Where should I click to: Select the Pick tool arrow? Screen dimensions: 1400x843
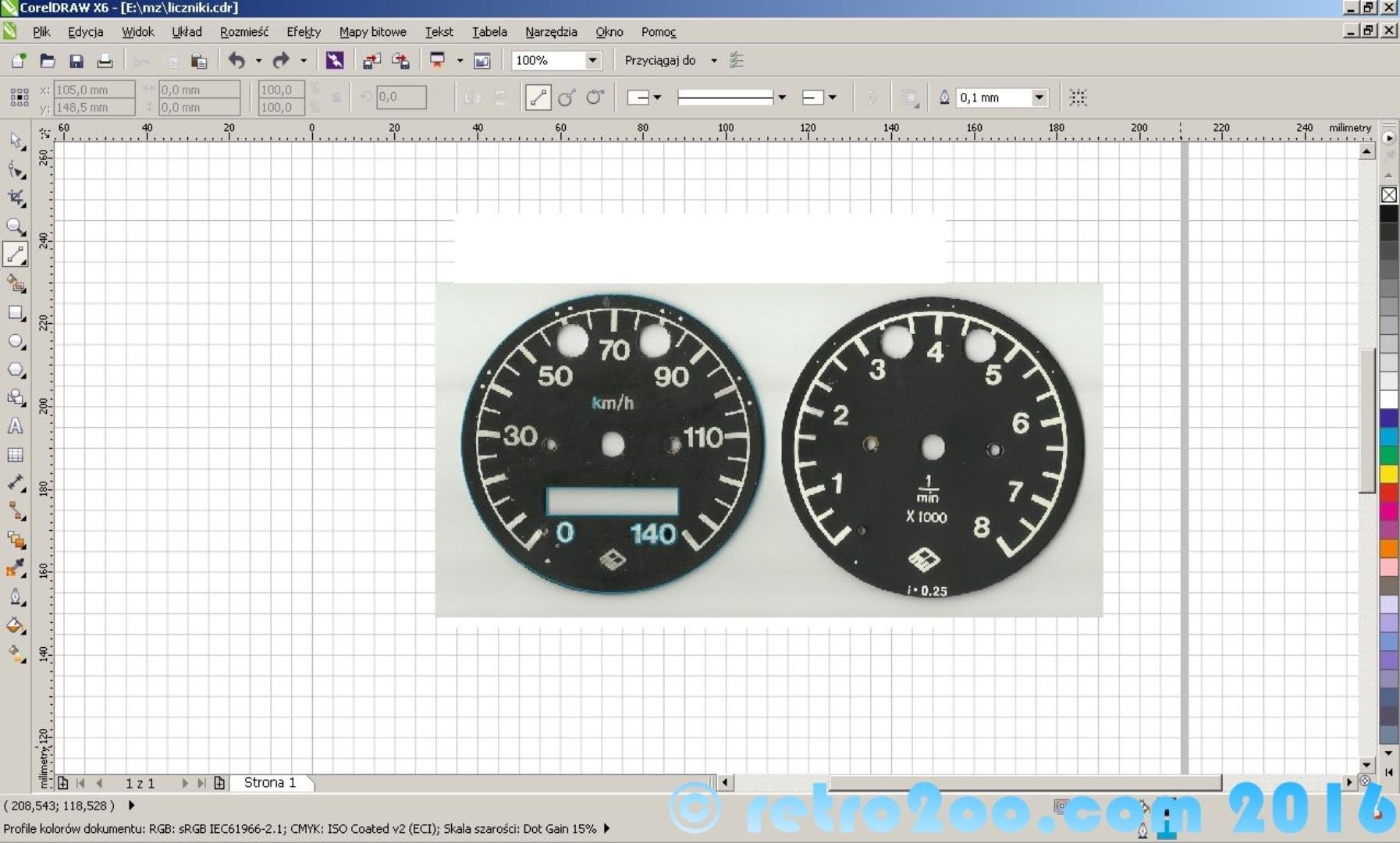[x=16, y=140]
